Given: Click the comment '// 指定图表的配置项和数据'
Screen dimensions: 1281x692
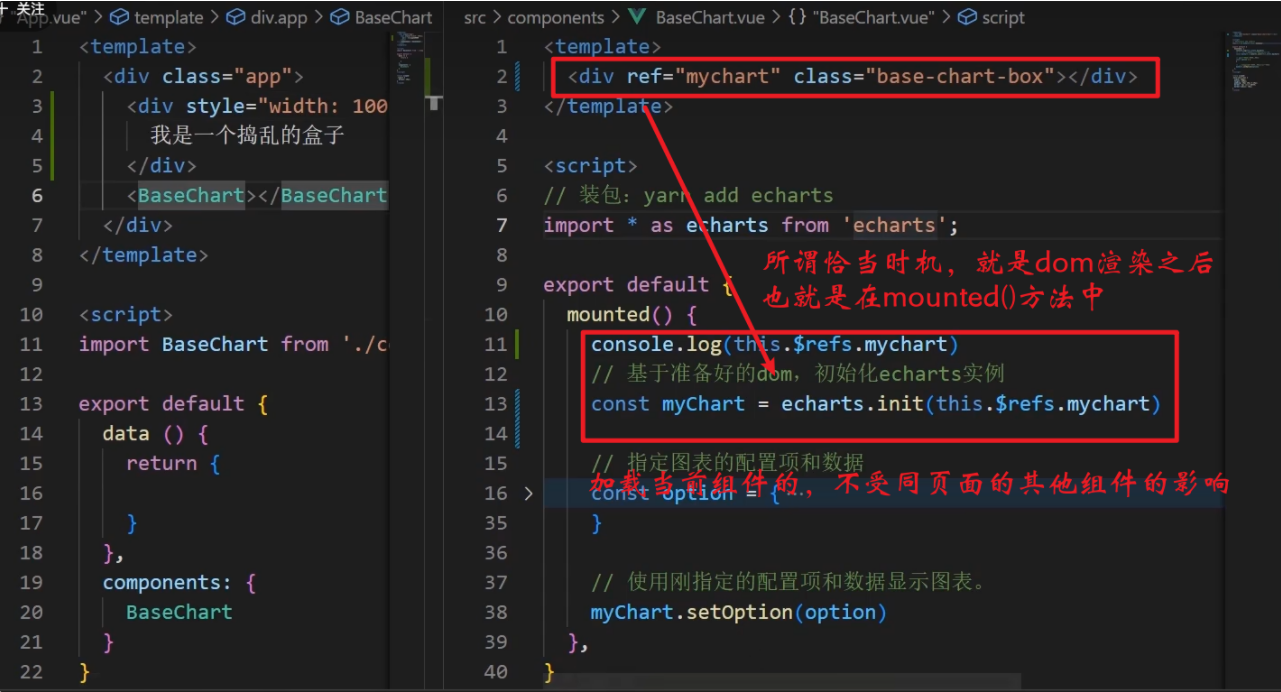Looking at the screenshot, I should coord(727,463).
